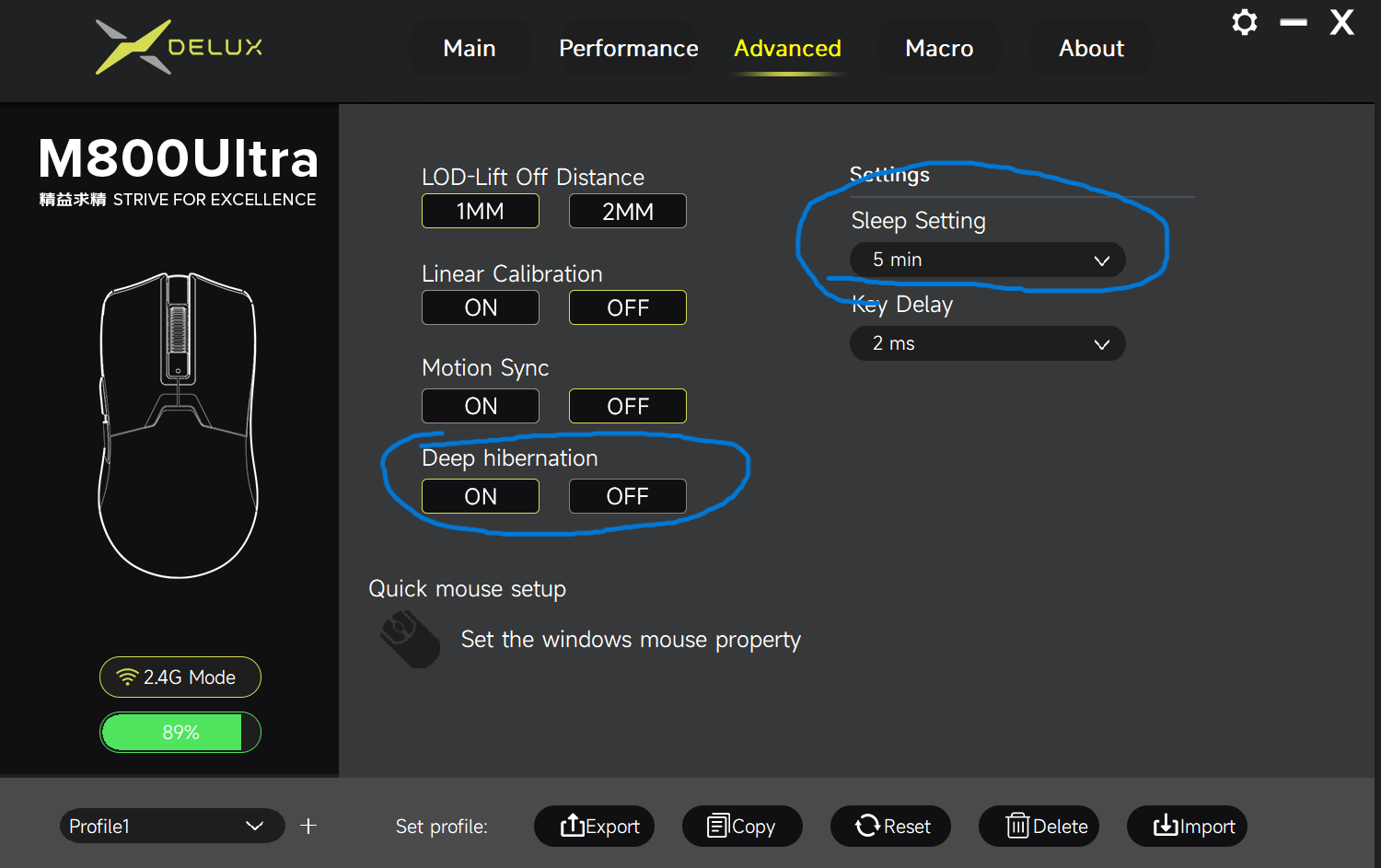
Task: Switch to the Main tab
Action: [x=470, y=48]
